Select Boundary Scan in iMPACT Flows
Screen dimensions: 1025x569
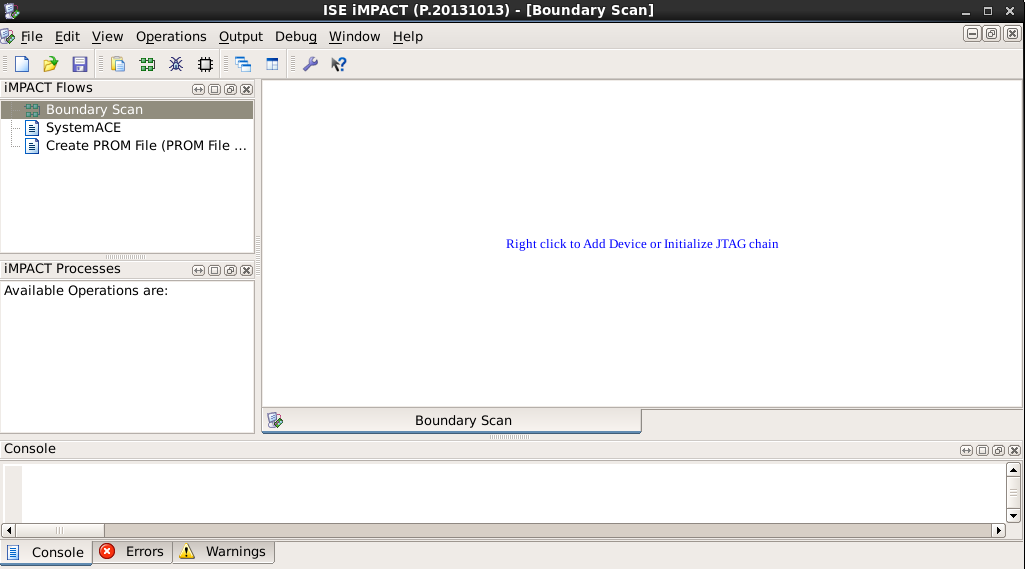pos(127,109)
